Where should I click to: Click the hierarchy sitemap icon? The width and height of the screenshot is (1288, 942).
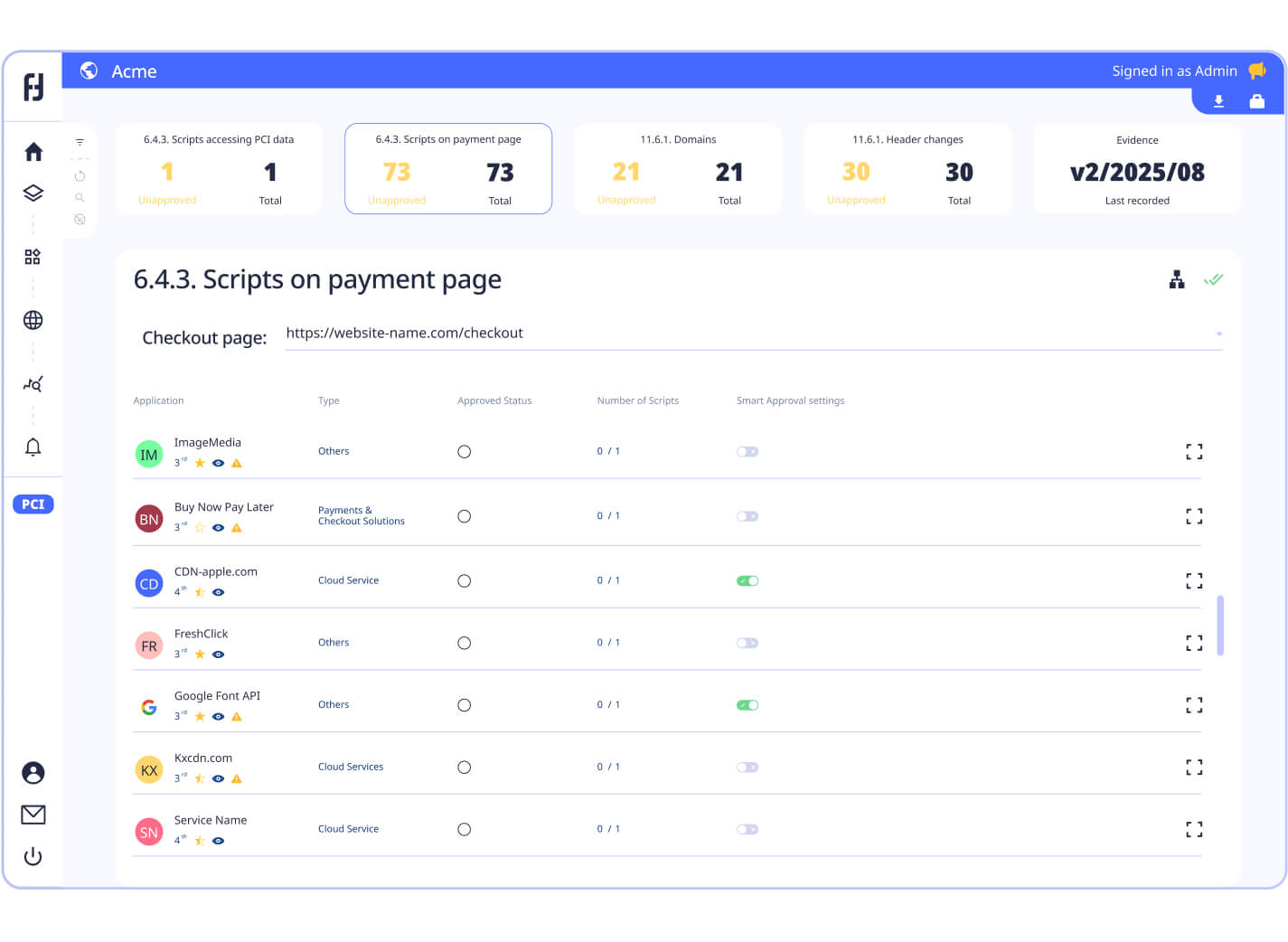1177,279
